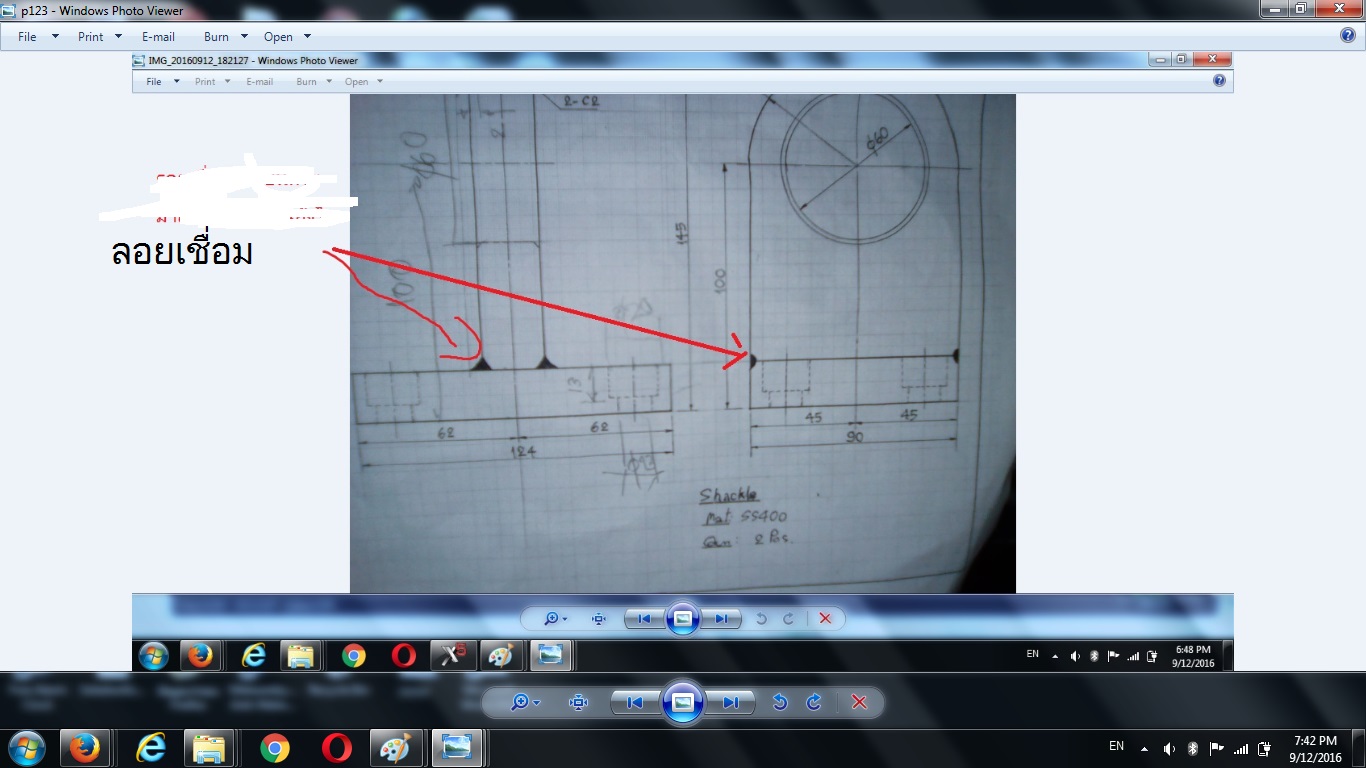The height and width of the screenshot is (768, 1366).
Task: Click Opera icon on pictured 6:48 PM taskbar
Action: click(x=404, y=656)
